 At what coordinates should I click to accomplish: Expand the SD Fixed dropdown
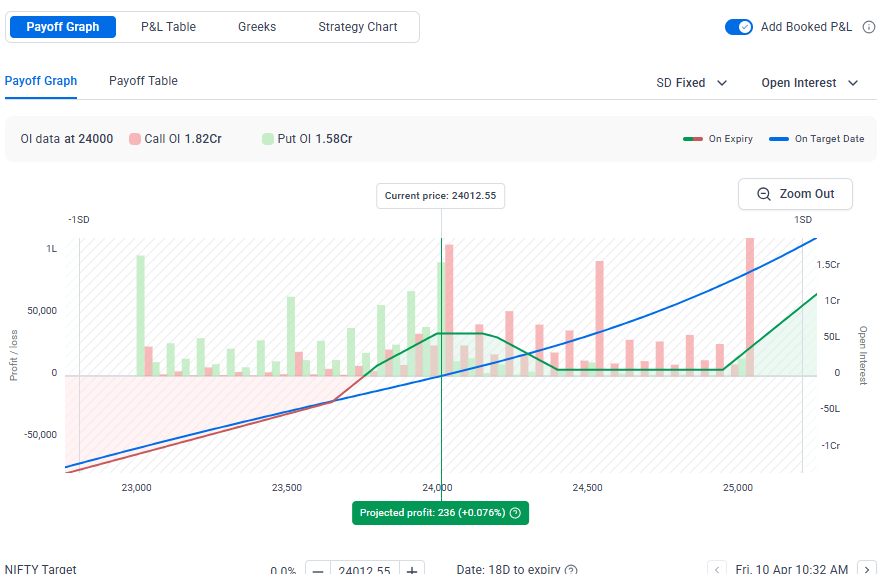point(691,83)
